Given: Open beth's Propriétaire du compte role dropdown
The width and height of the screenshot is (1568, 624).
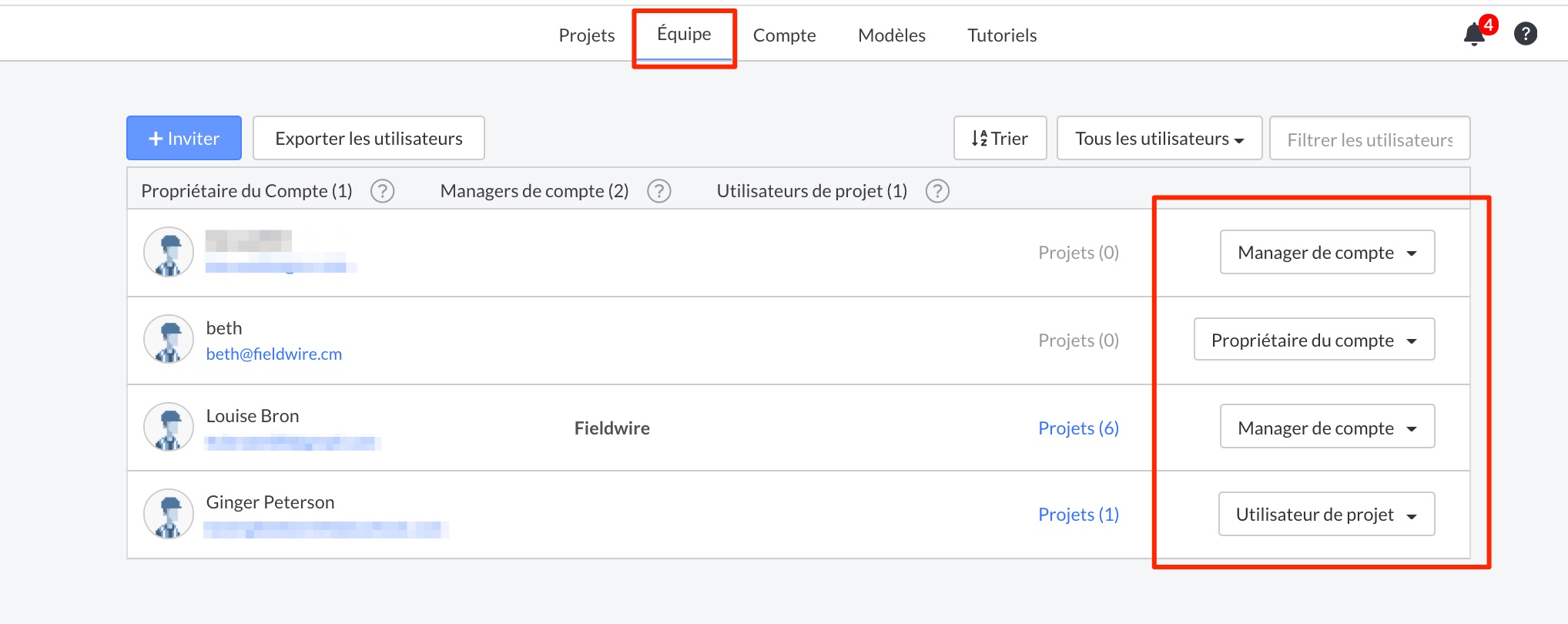Looking at the screenshot, I should (1314, 340).
